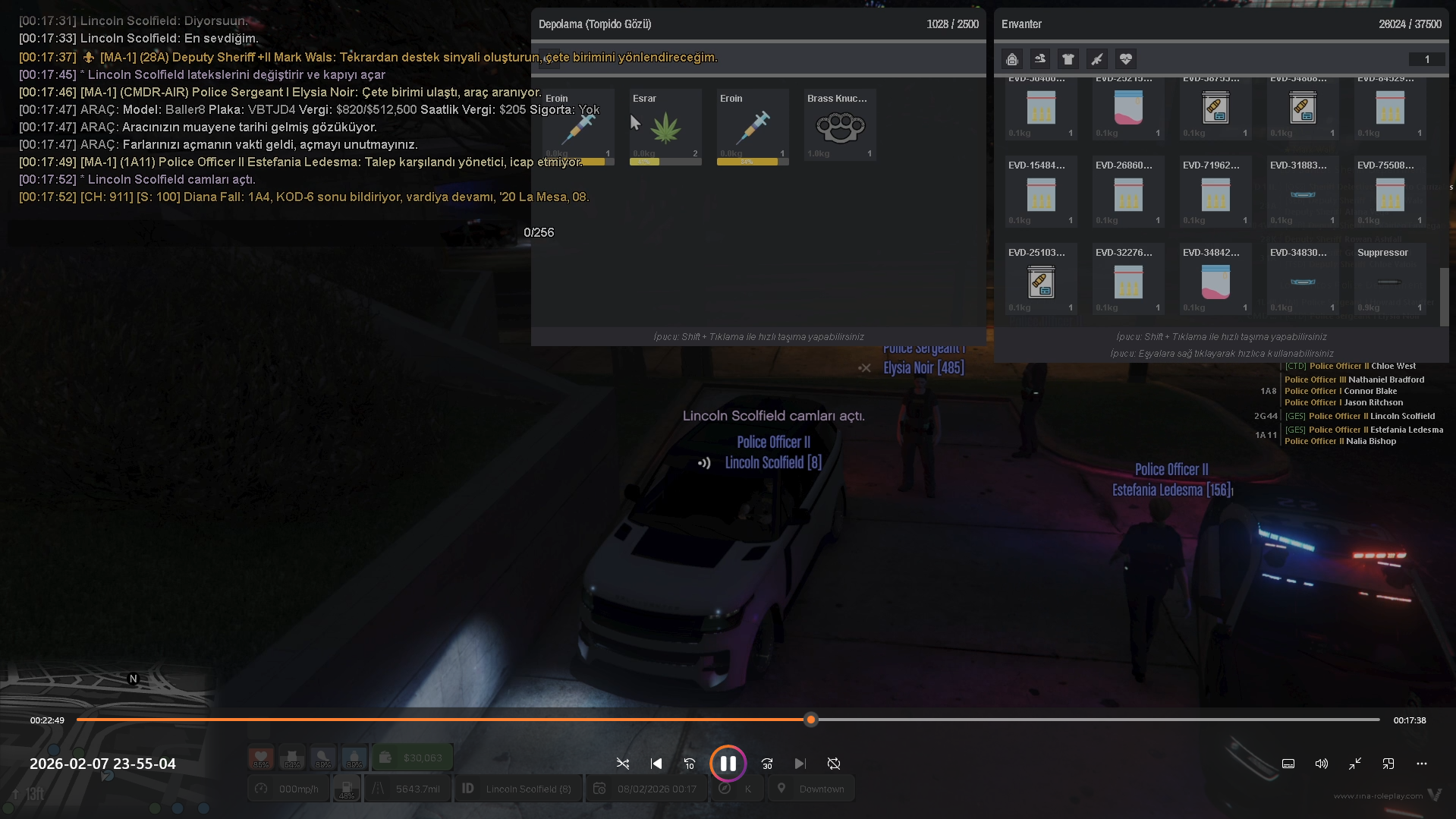Click the EVD-71962 evidence bag

click(1215, 193)
